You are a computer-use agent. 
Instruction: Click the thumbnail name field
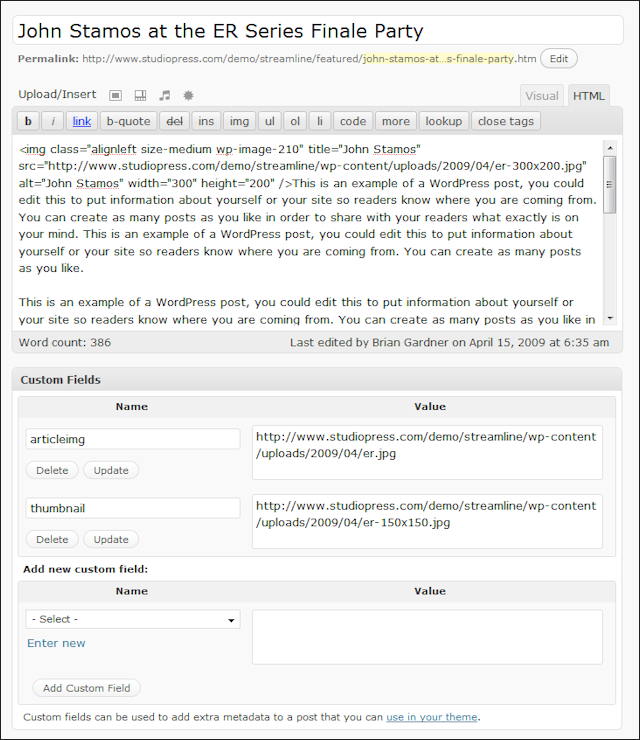(133, 508)
